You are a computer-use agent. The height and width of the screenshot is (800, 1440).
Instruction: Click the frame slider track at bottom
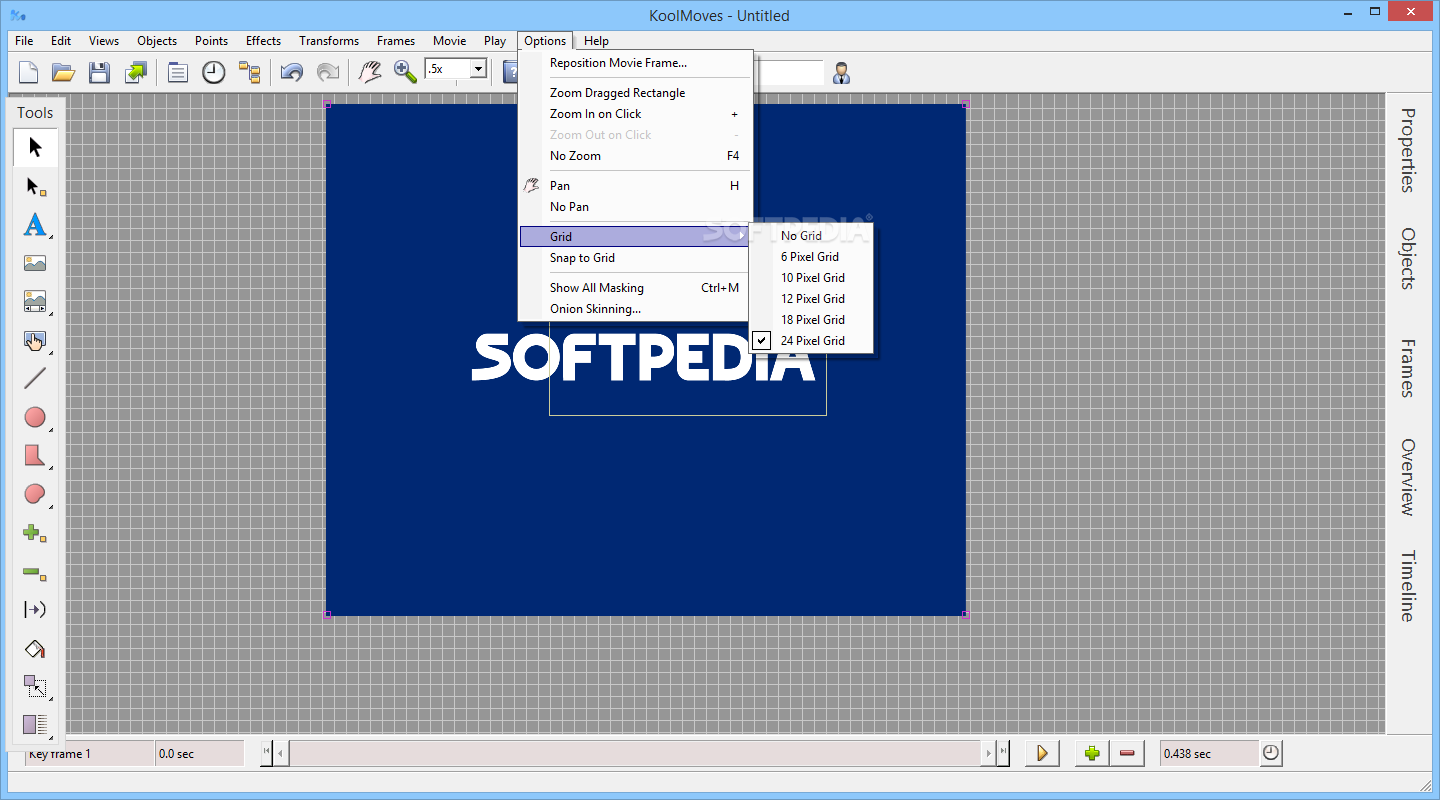point(635,753)
